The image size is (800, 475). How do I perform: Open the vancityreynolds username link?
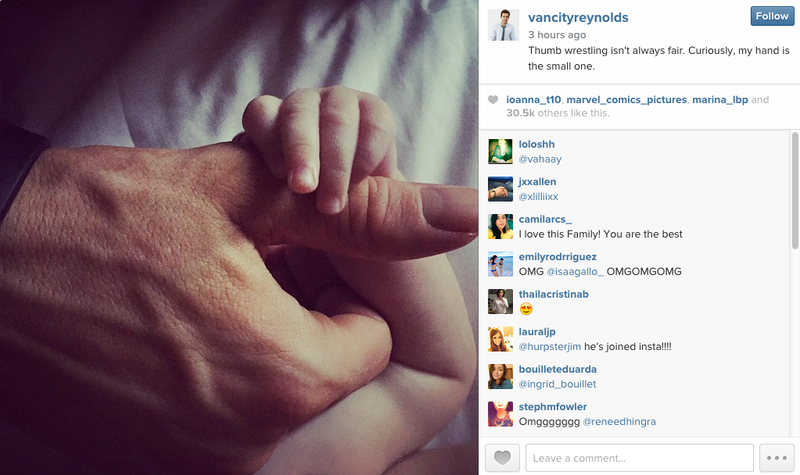pos(578,17)
